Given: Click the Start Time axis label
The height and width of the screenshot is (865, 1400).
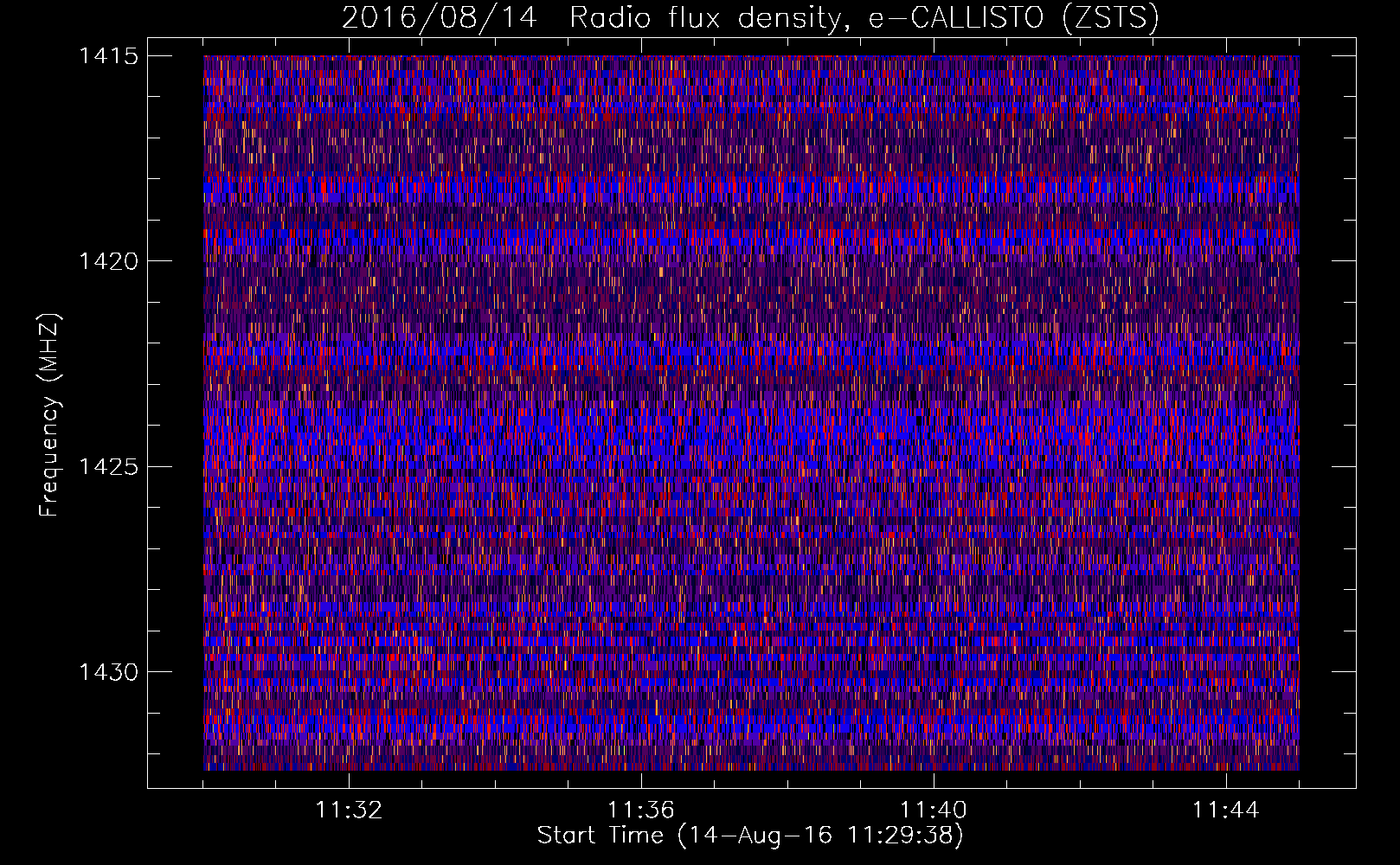Looking at the screenshot, I should click(x=750, y=836).
